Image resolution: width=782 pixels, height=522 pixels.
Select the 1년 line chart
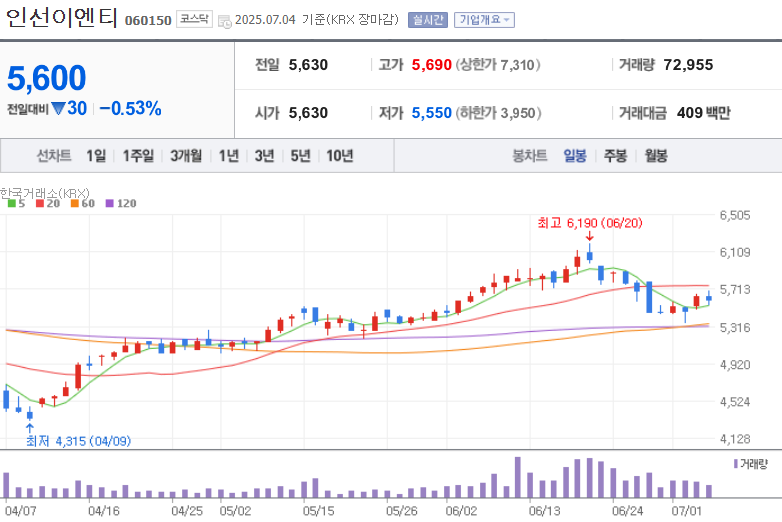coord(229,156)
